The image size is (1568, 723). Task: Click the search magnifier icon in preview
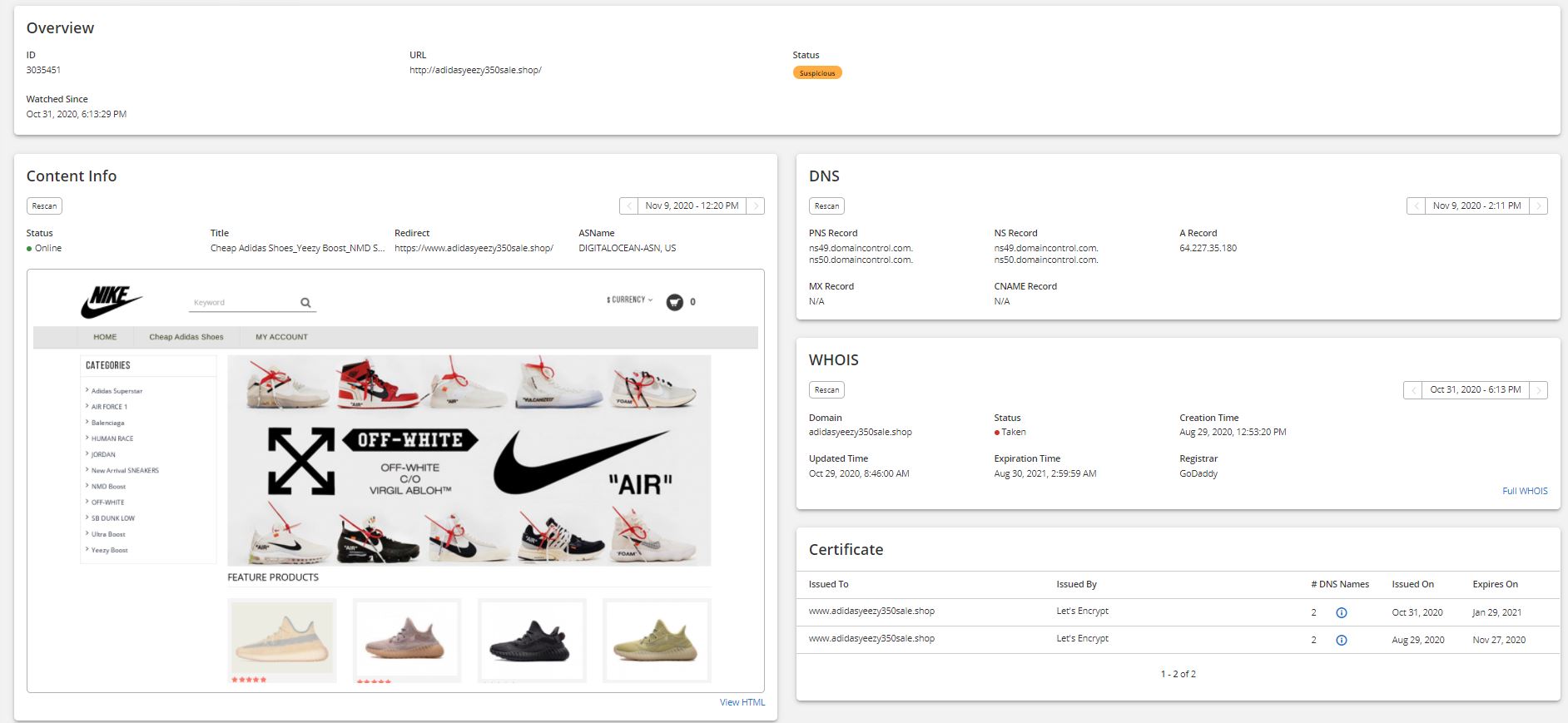[305, 303]
